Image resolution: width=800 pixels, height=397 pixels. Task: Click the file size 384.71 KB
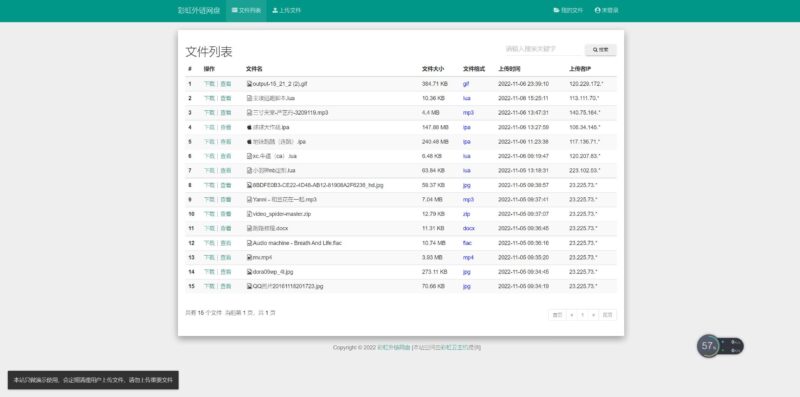[x=435, y=84]
